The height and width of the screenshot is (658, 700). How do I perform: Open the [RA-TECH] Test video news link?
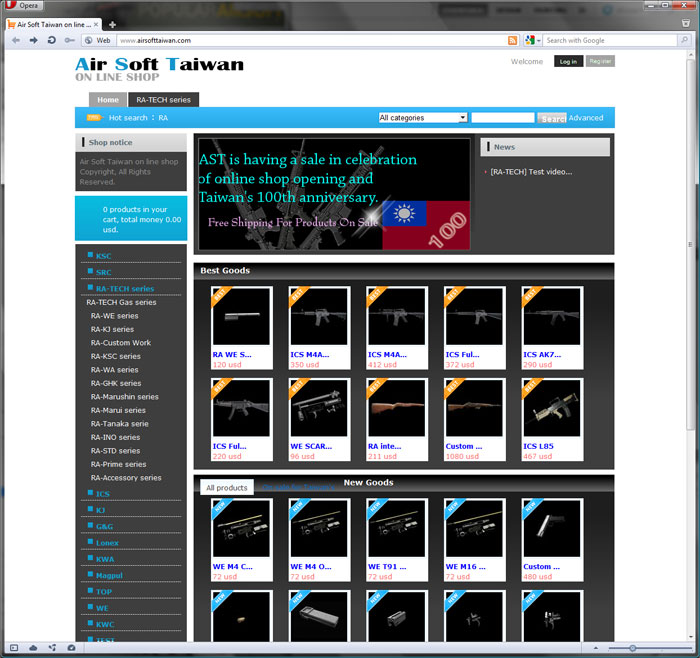tap(531, 172)
